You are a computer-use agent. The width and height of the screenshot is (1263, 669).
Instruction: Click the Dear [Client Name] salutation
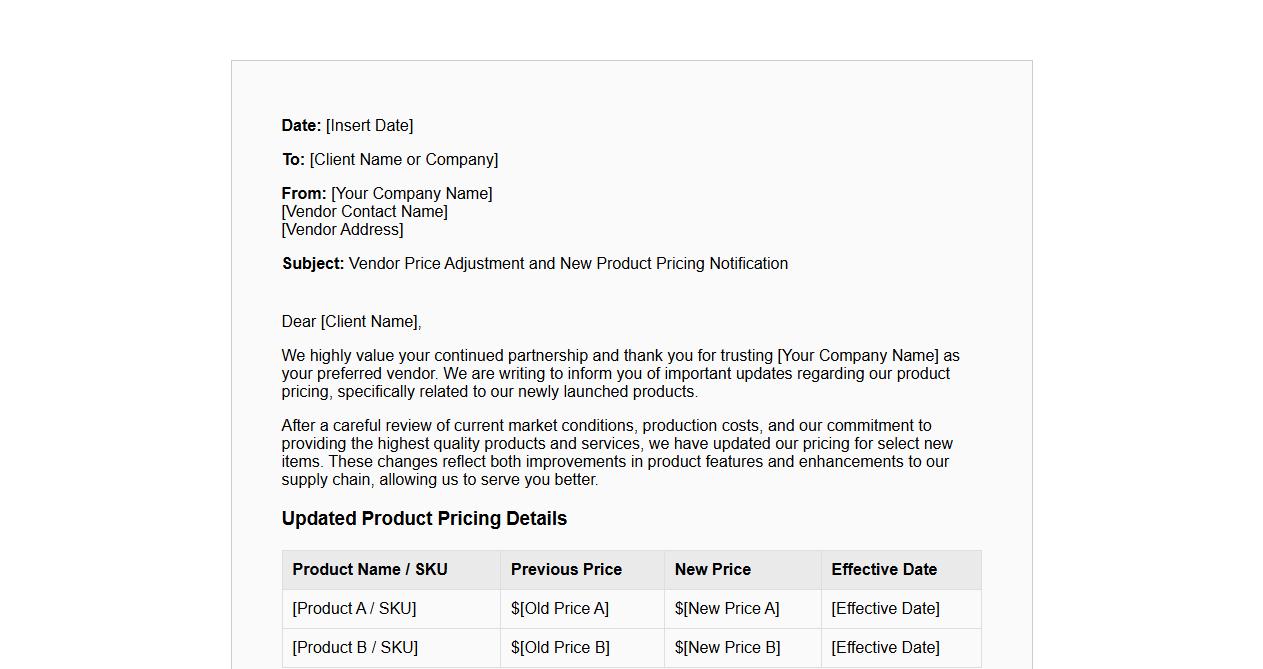pyautogui.click(x=351, y=322)
